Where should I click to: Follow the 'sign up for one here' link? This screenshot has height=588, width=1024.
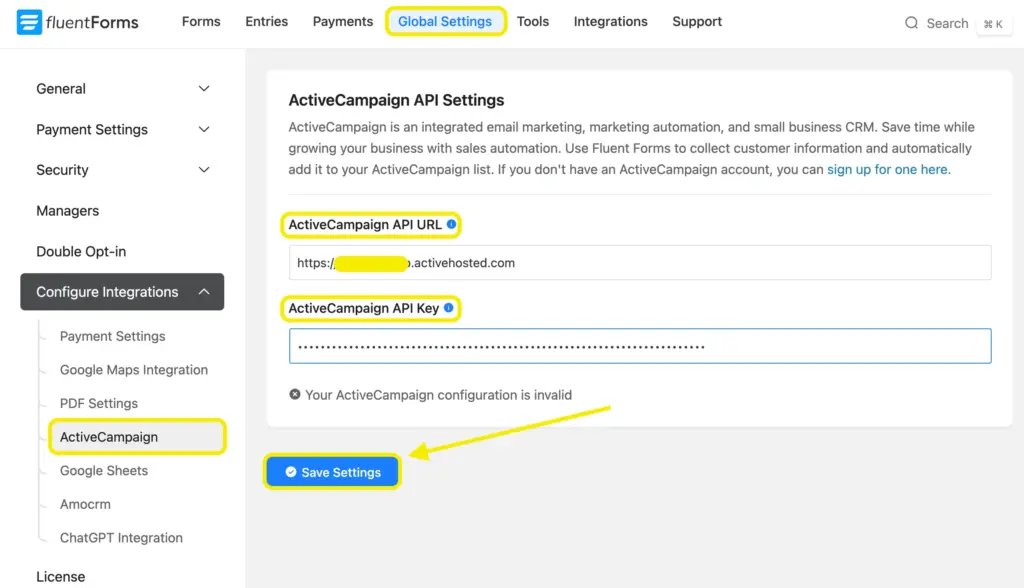tap(887, 170)
